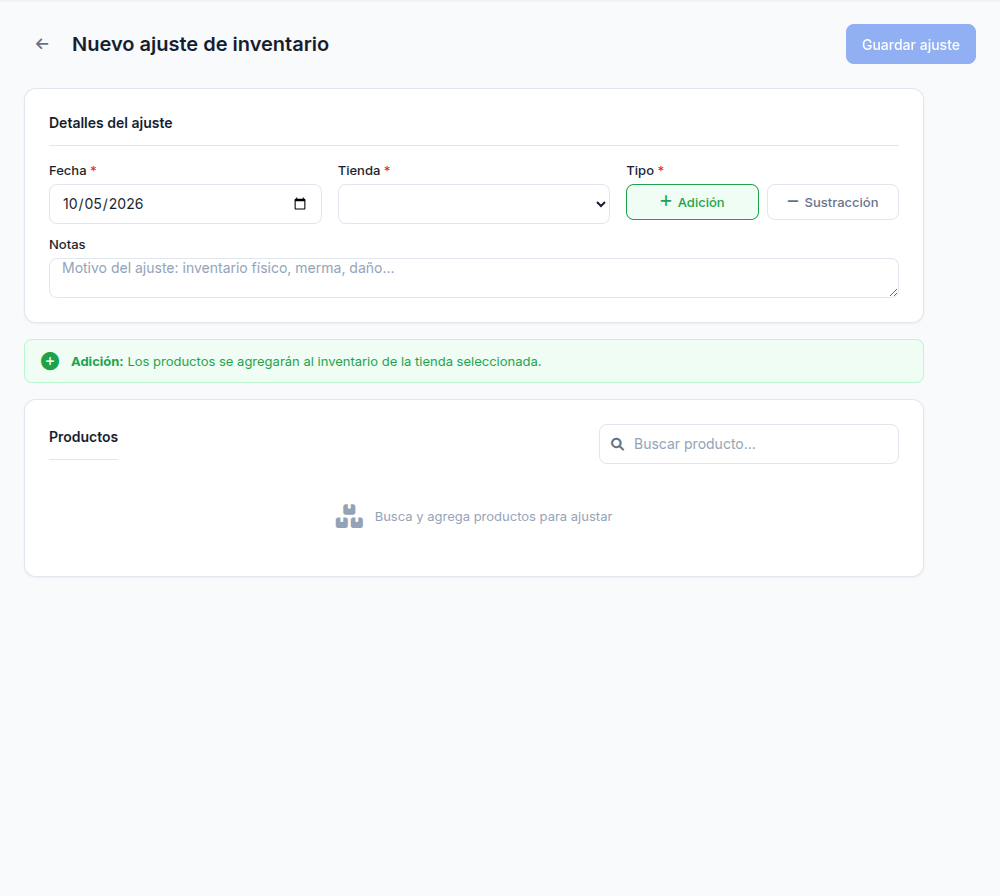Image resolution: width=1000 pixels, height=896 pixels.
Task: Click the Notas resize handle corner
Action: click(x=893, y=292)
